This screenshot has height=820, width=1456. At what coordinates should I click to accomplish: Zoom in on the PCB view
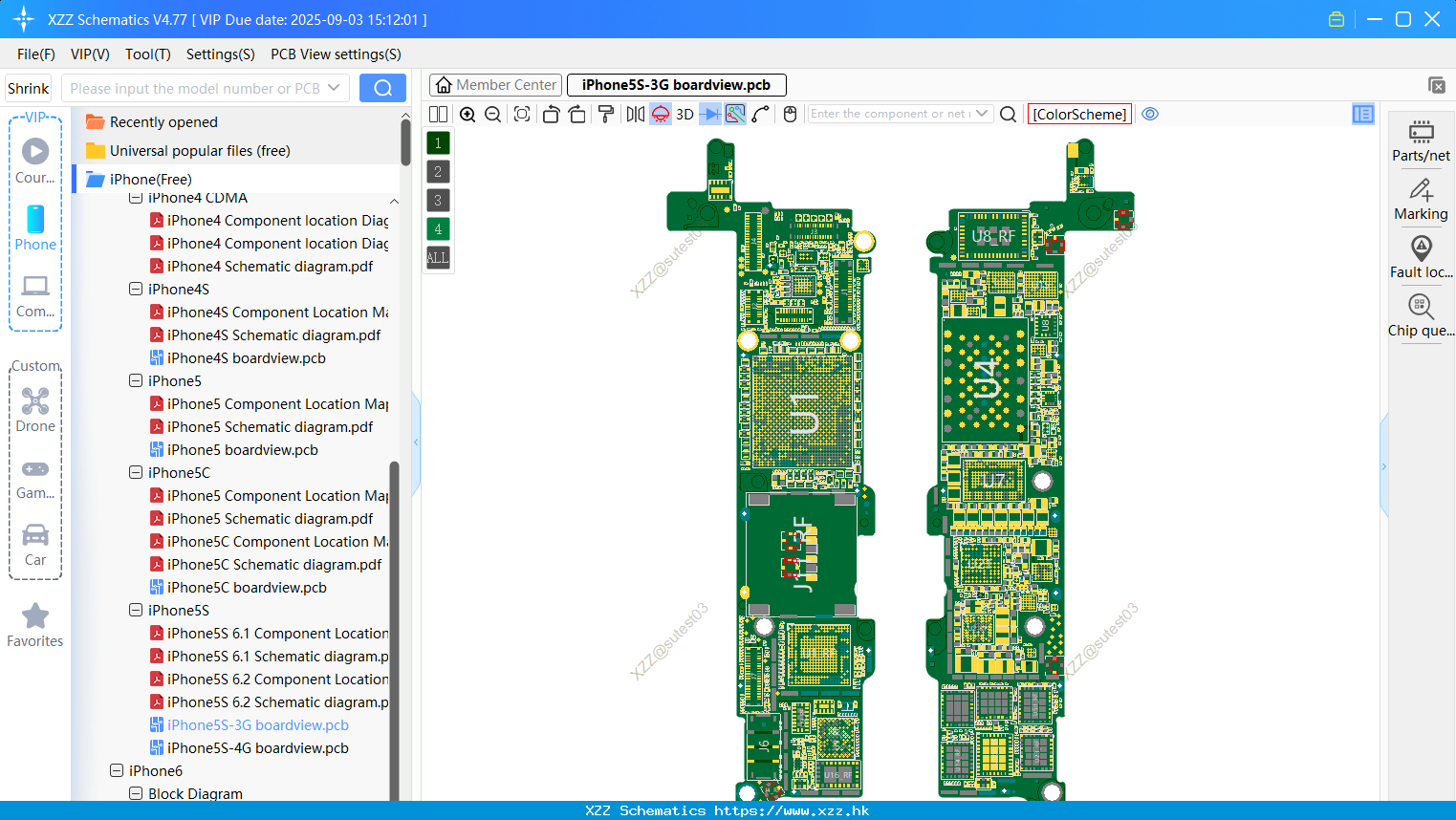click(x=467, y=114)
